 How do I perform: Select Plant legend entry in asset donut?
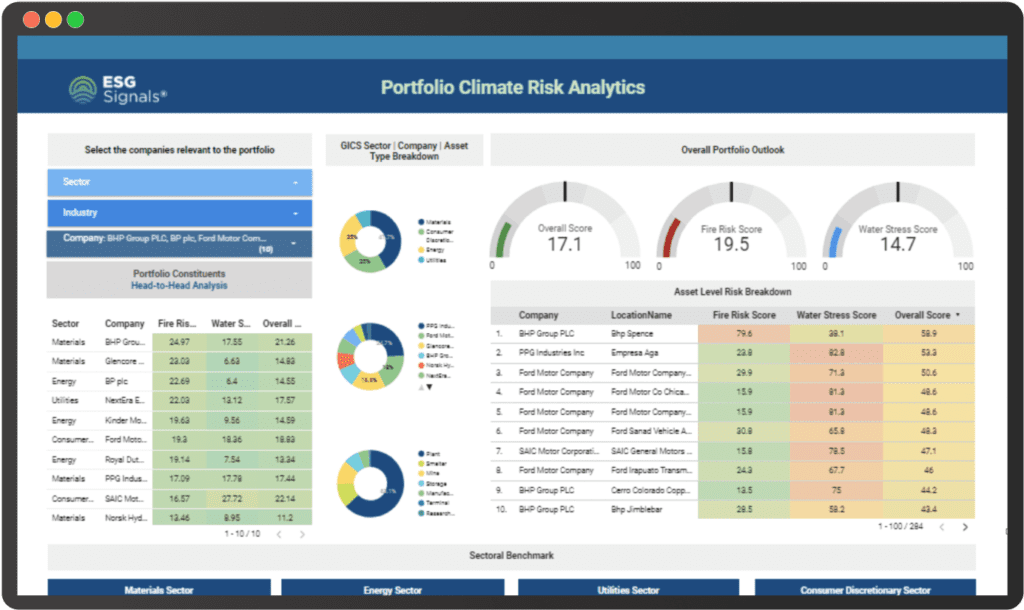430,453
